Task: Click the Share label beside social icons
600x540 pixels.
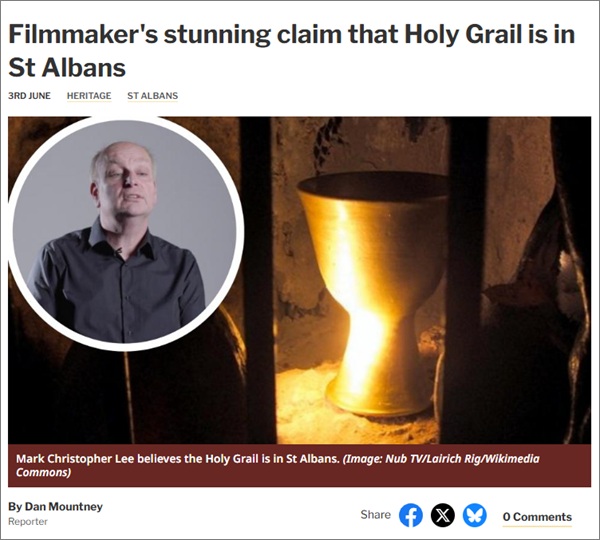Action: click(375, 515)
